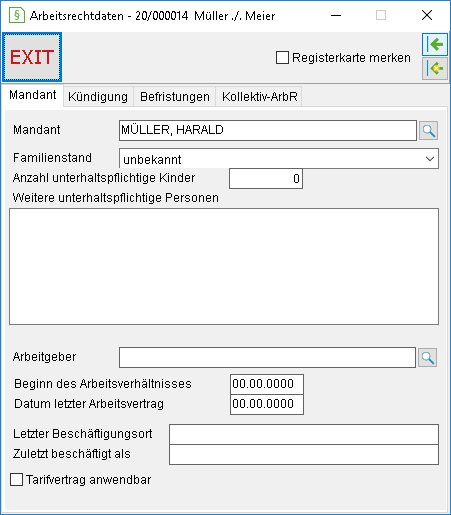The height and width of the screenshot is (515, 451).
Task: Click the magnifier icon next to Arbeitgeber field
Action: [x=428, y=358]
